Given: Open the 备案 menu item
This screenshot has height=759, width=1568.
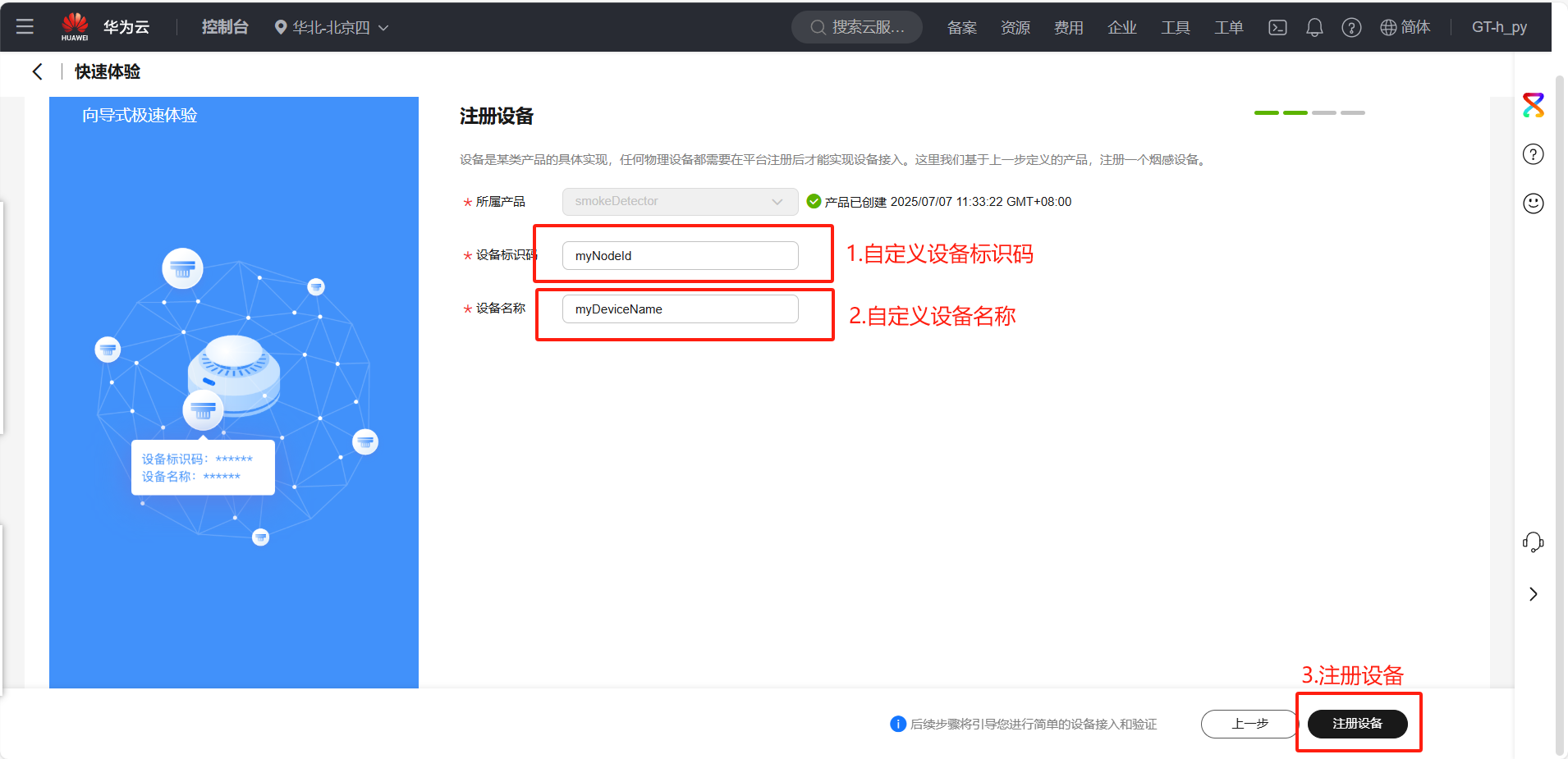Looking at the screenshot, I should coord(962,27).
